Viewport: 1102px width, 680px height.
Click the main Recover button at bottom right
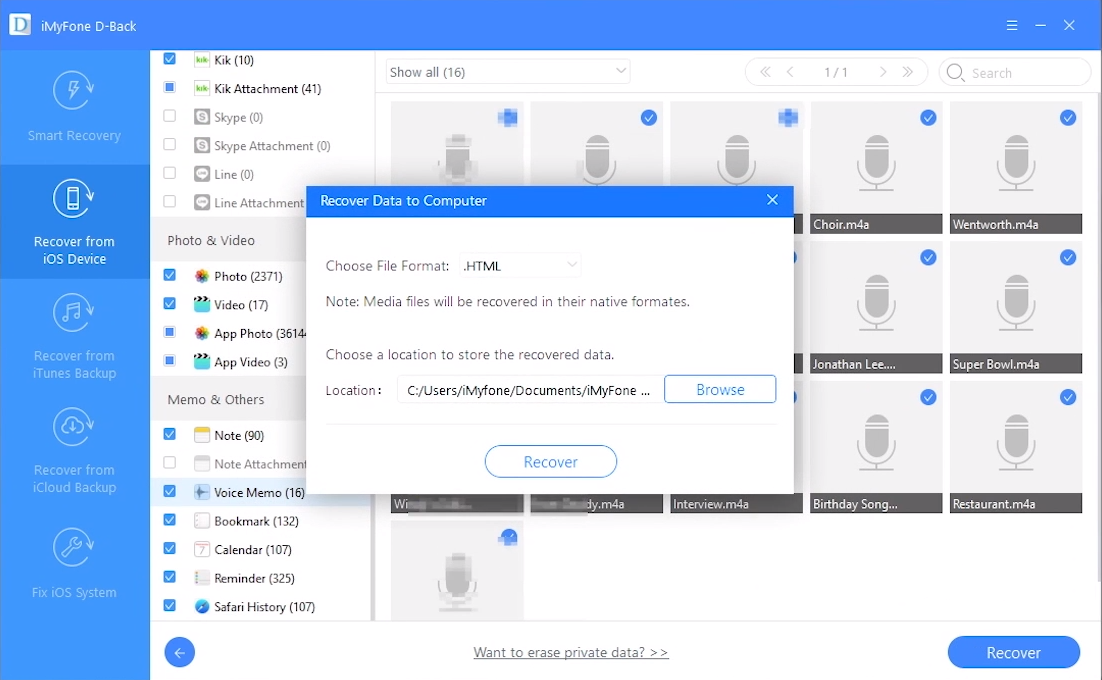click(1013, 653)
